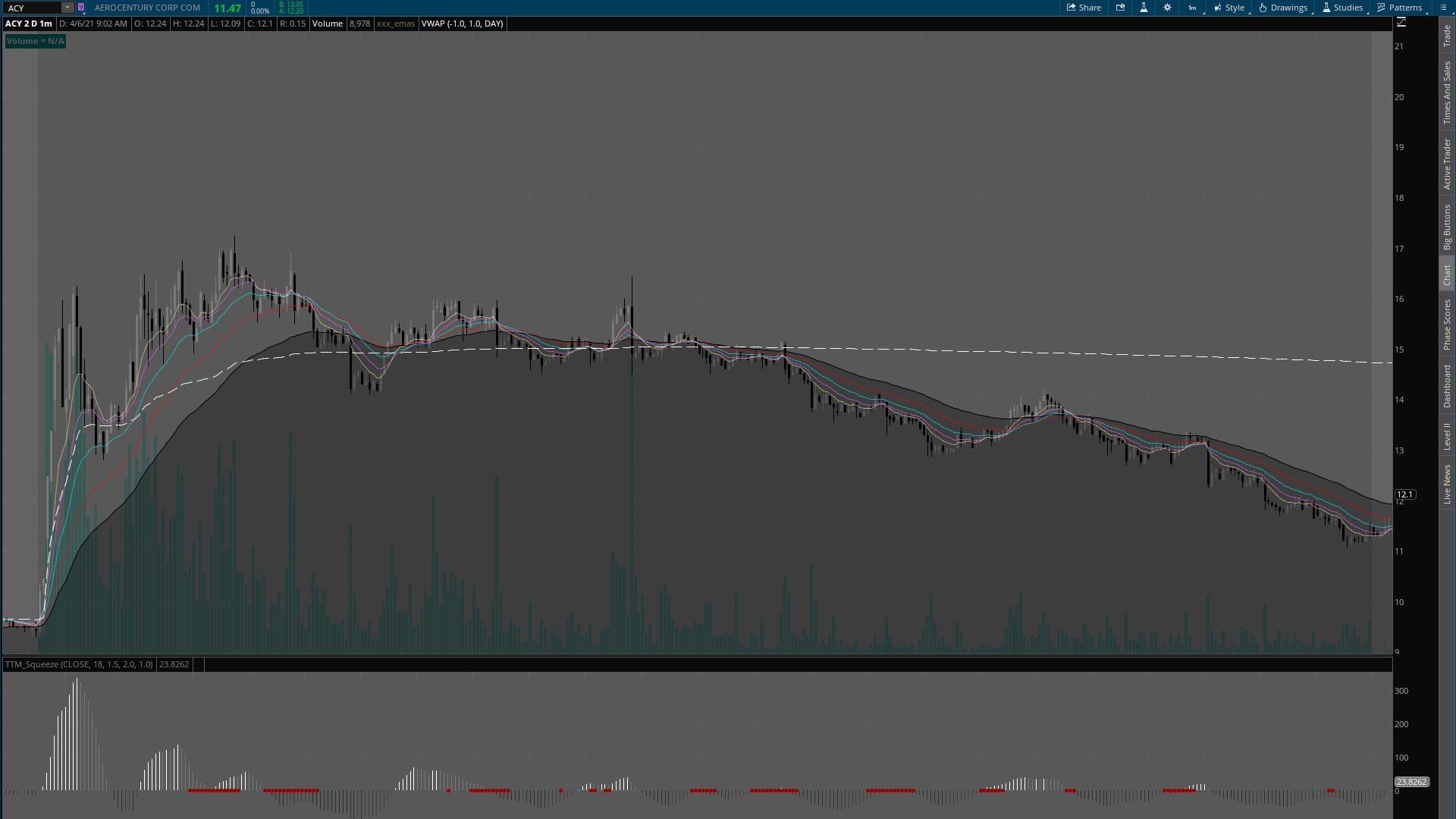Click the price axis scale icon
This screenshot has width=1456, height=819.
click(1401, 23)
